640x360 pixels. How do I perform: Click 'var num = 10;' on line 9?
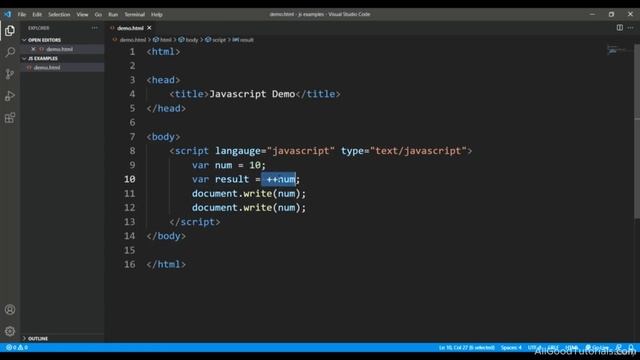click(x=229, y=165)
